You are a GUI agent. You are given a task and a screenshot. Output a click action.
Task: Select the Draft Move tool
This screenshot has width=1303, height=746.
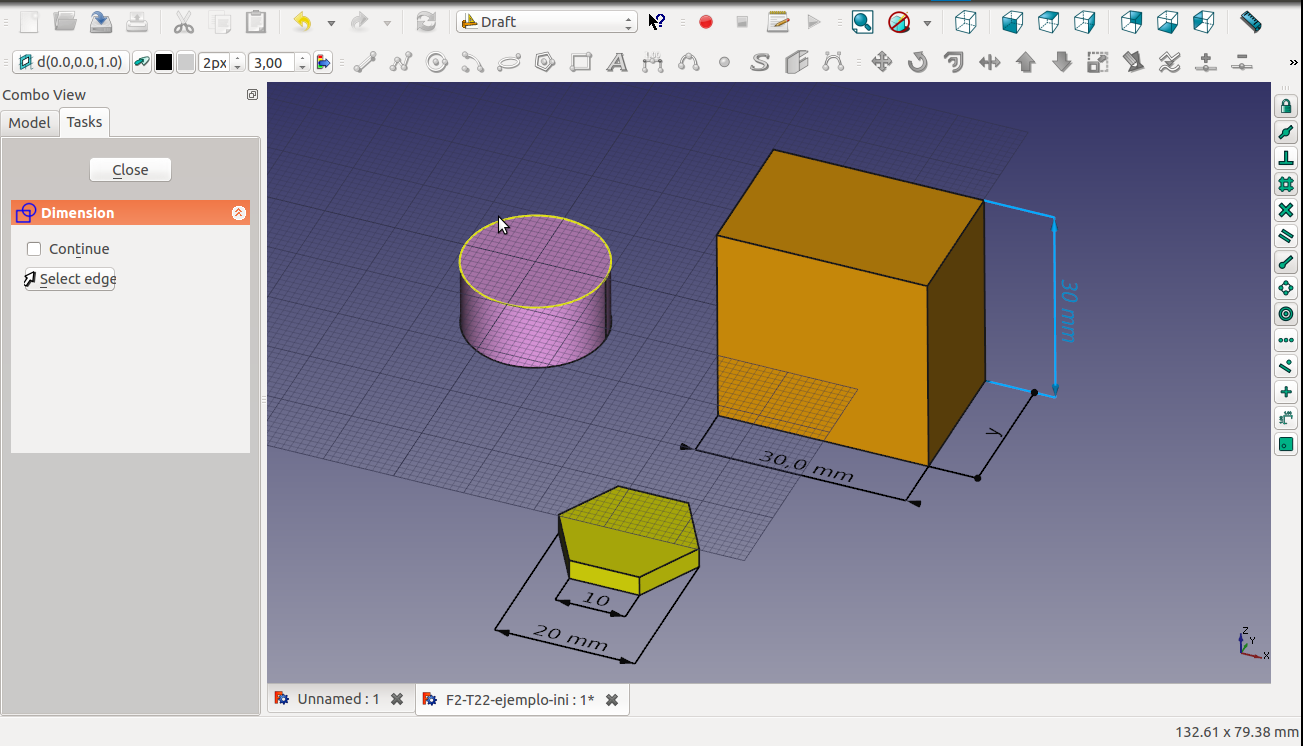pyautogui.click(x=881, y=63)
